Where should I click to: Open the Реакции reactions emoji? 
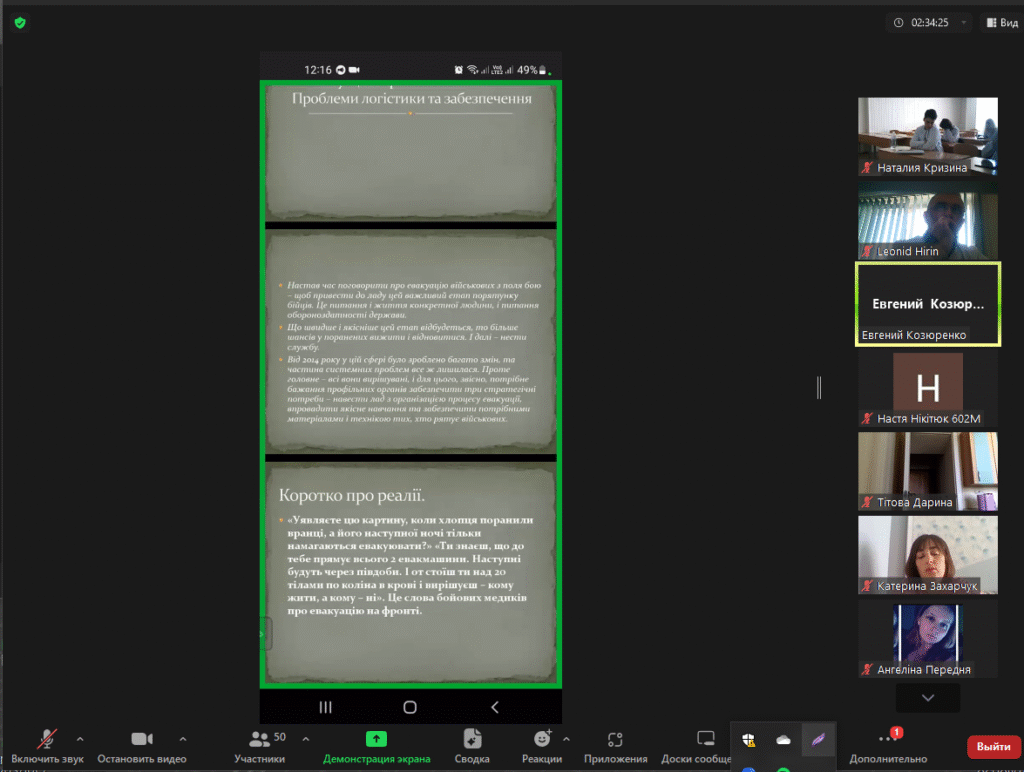point(542,739)
